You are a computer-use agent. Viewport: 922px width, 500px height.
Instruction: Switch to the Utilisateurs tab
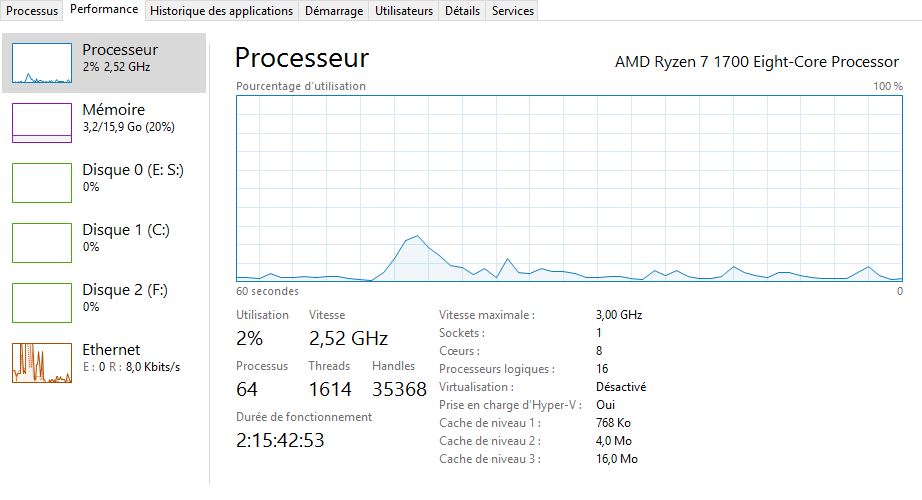[x=404, y=11]
